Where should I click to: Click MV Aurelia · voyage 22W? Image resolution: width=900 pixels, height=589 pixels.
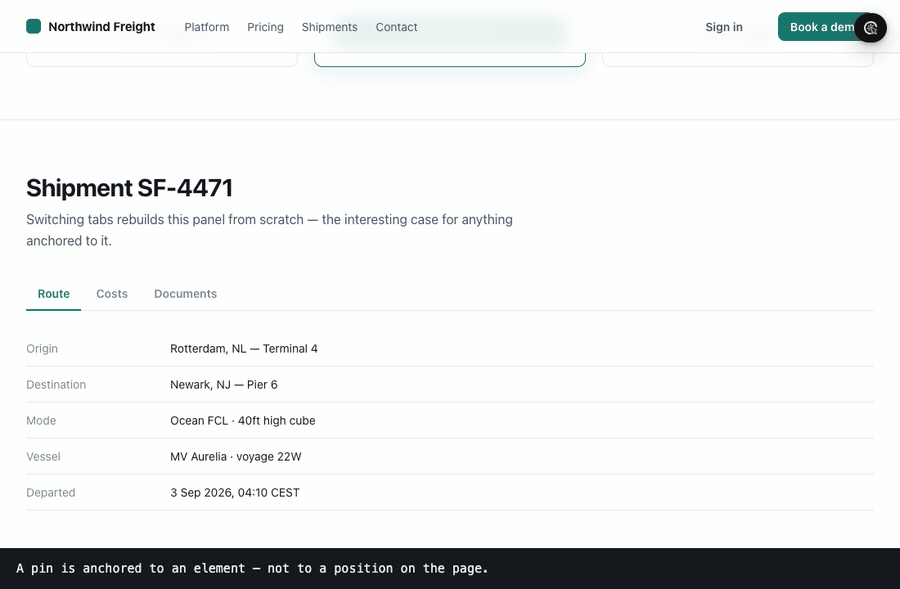[235, 457]
